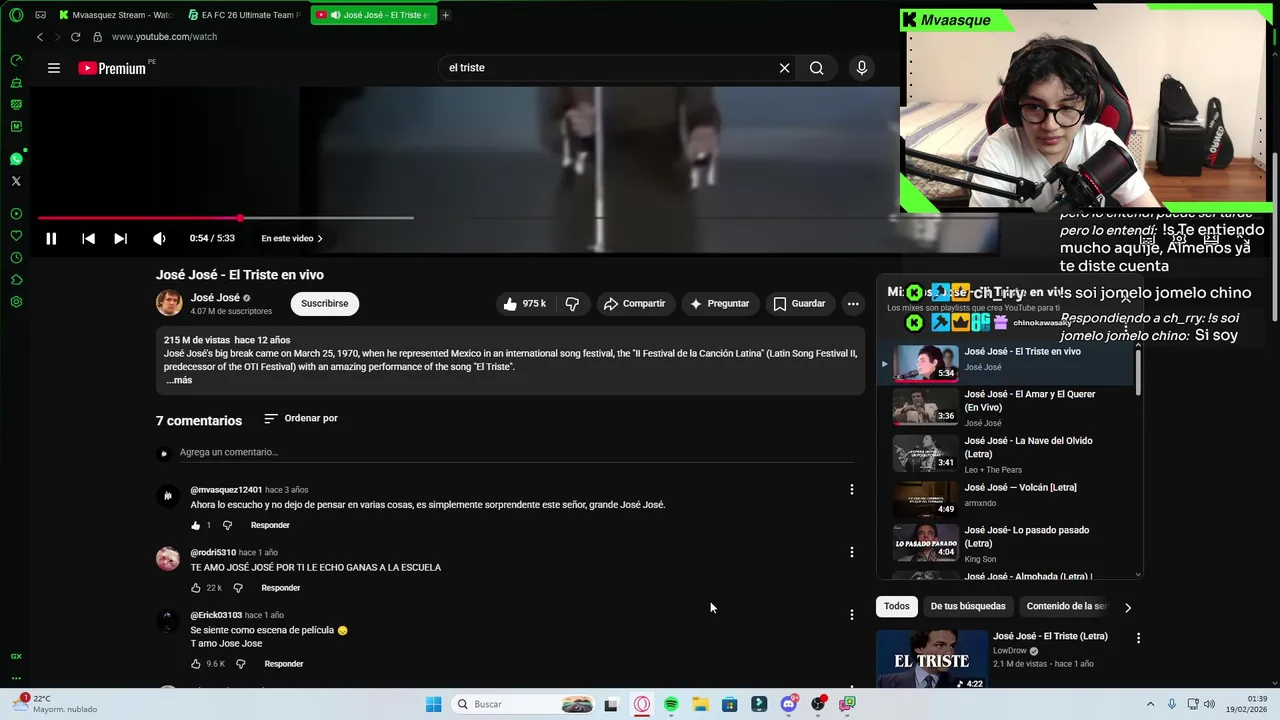Expand En este video chapters
Image resolution: width=1280 pixels, height=720 pixels.
pos(292,238)
